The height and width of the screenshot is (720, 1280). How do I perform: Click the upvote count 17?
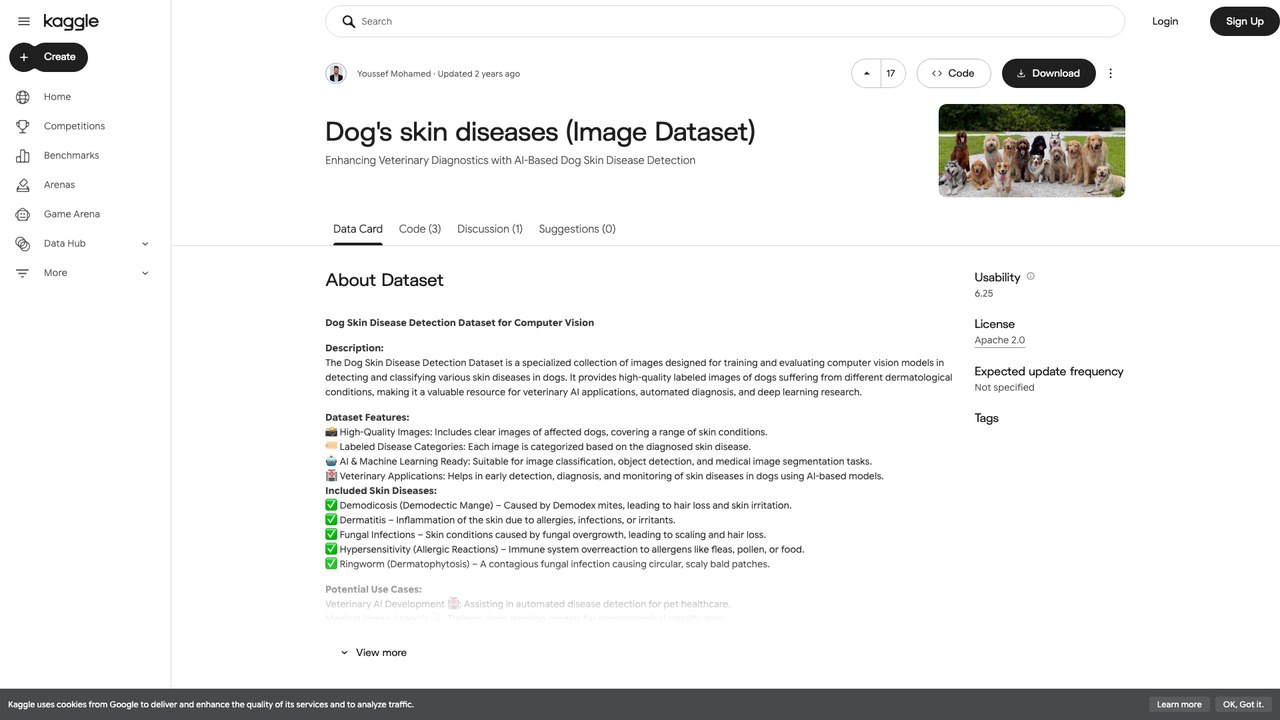[x=891, y=73]
